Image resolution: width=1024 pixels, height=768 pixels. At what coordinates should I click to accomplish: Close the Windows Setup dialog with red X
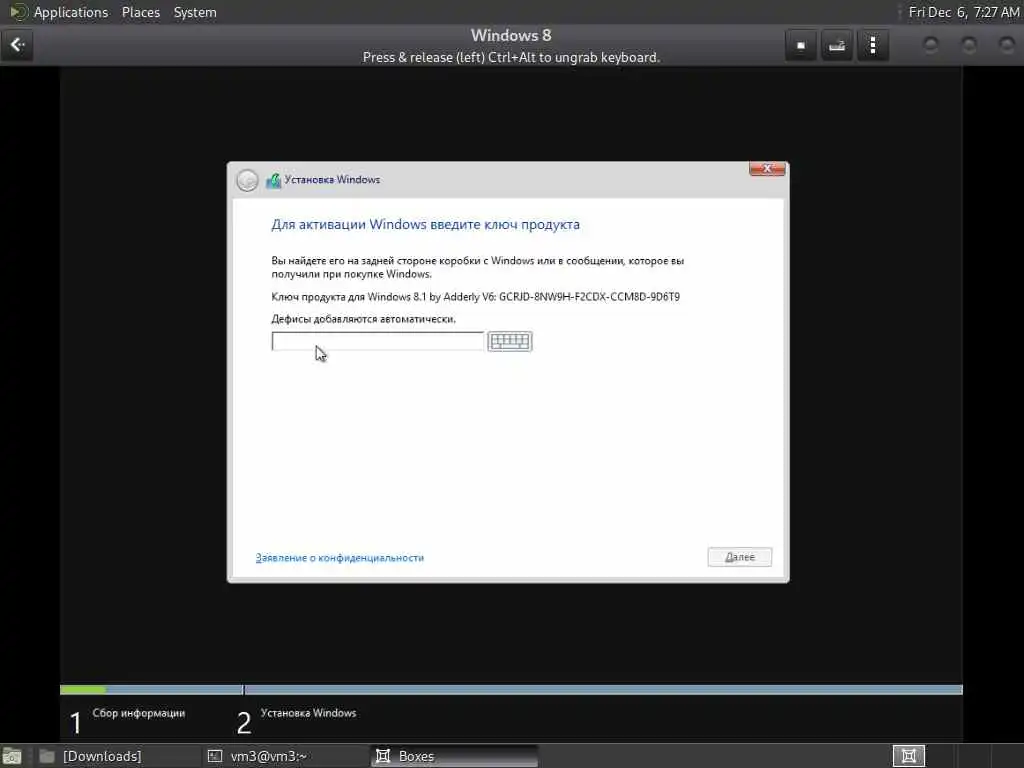pyautogui.click(x=767, y=169)
